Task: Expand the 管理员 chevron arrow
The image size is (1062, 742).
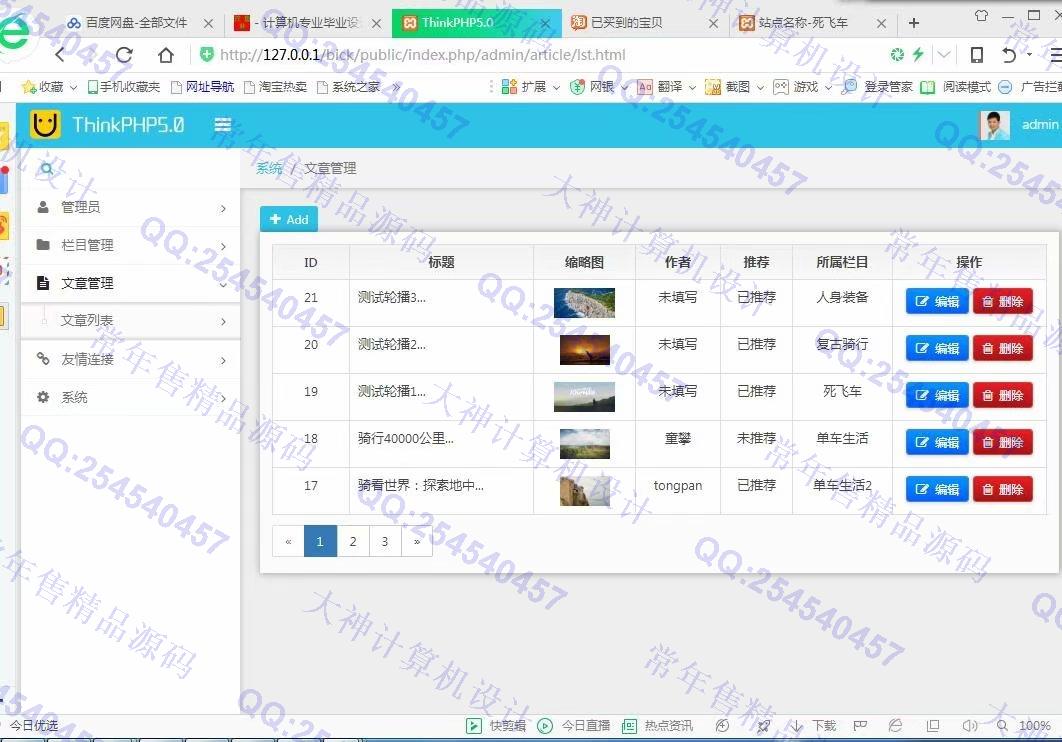Action: 224,209
